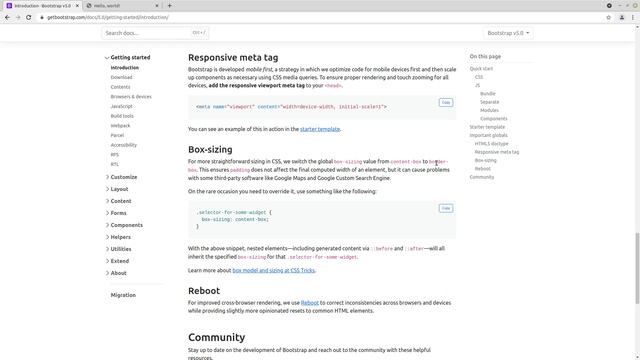
Task: Jump to Box-sizing in On this page
Action: tap(486, 160)
